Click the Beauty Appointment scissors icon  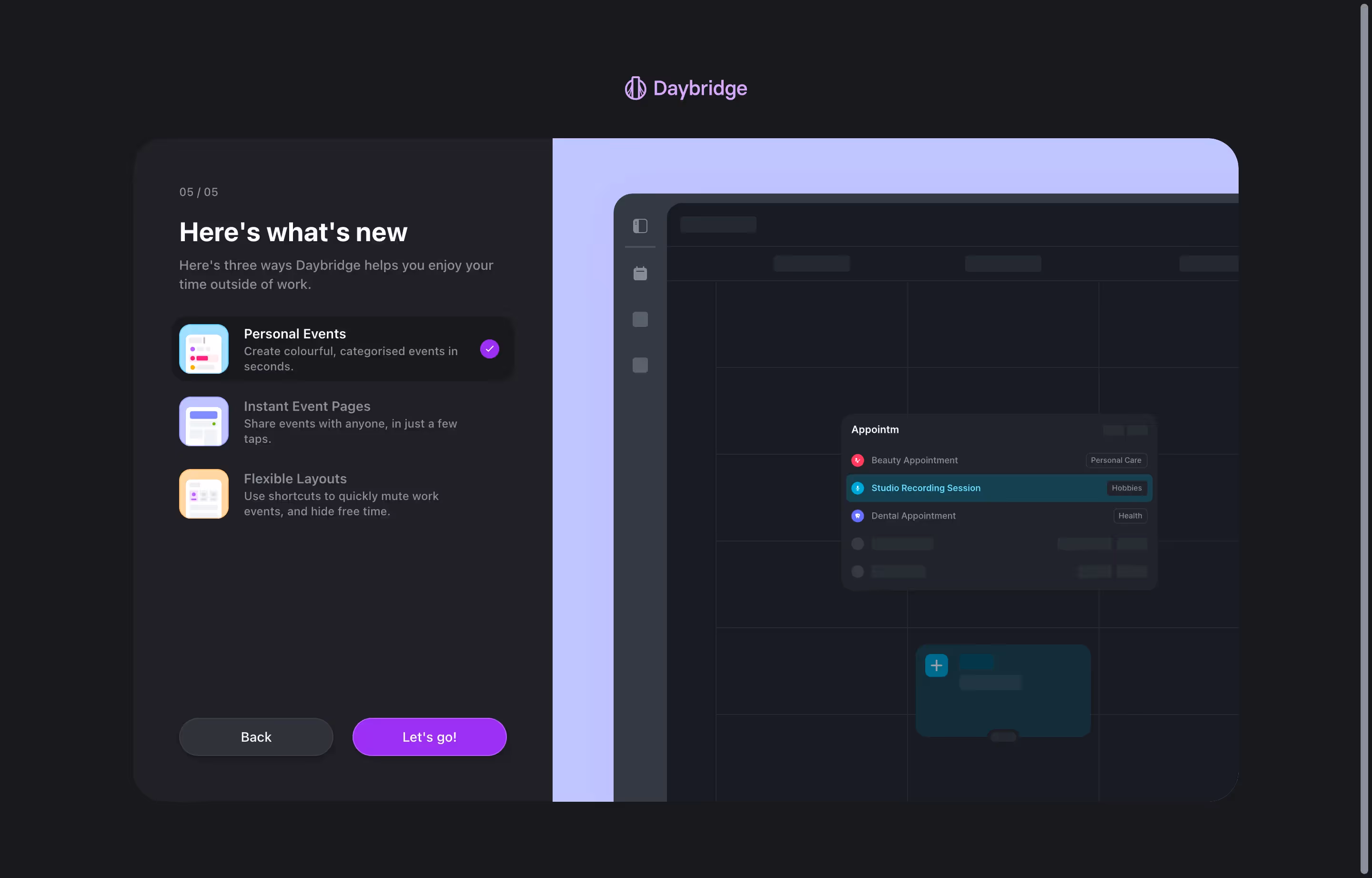(x=857, y=460)
